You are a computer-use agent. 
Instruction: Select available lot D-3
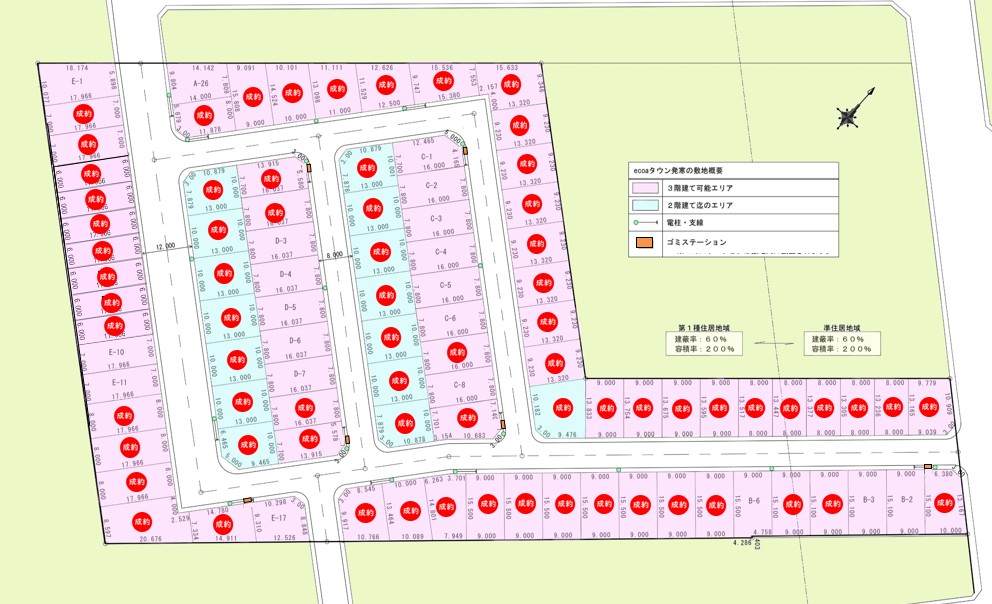[x=281, y=241]
